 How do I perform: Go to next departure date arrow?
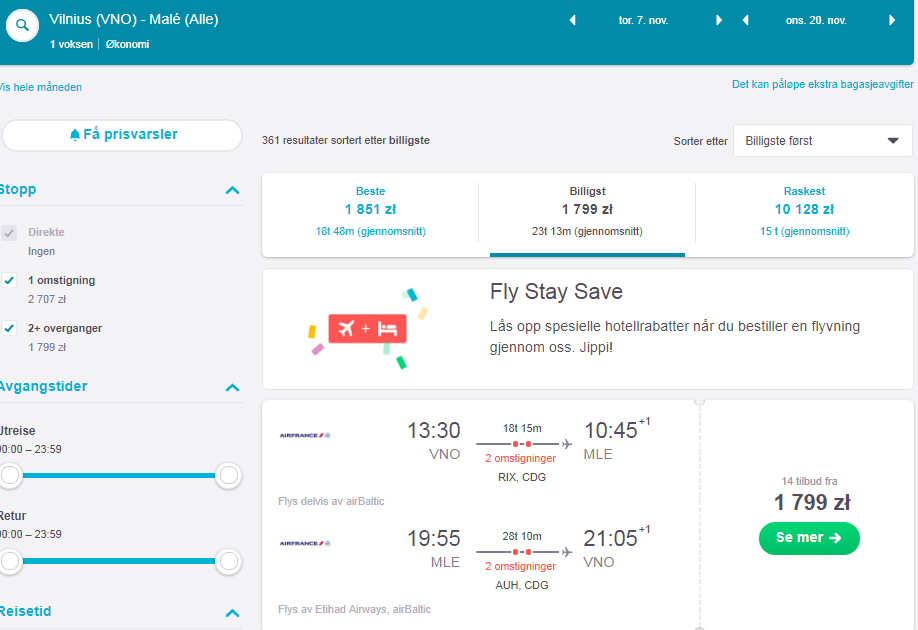coord(719,20)
